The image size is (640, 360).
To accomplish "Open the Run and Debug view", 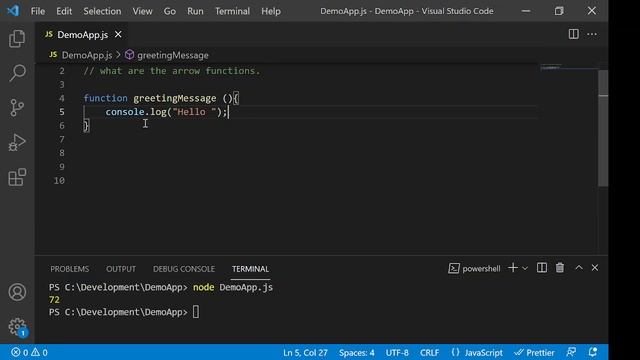I will [17, 142].
